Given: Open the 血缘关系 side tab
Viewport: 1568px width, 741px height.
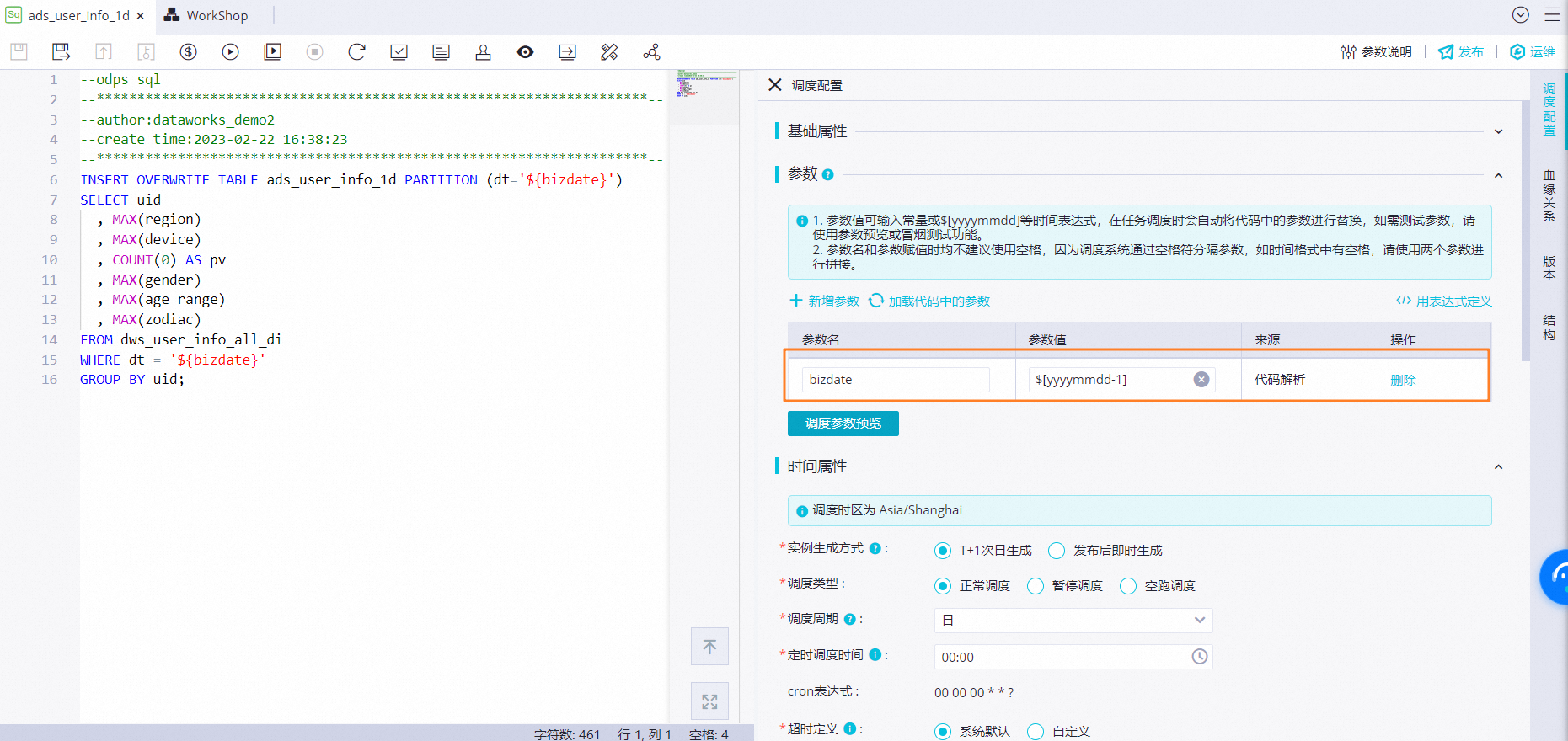Looking at the screenshot, I should [1549, 195].
